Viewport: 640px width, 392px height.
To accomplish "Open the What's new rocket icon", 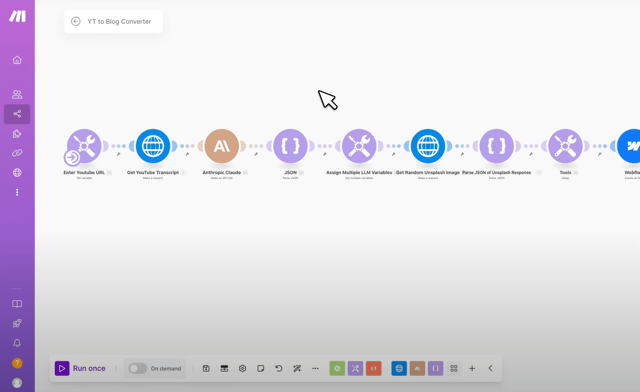I will [17, 323].
